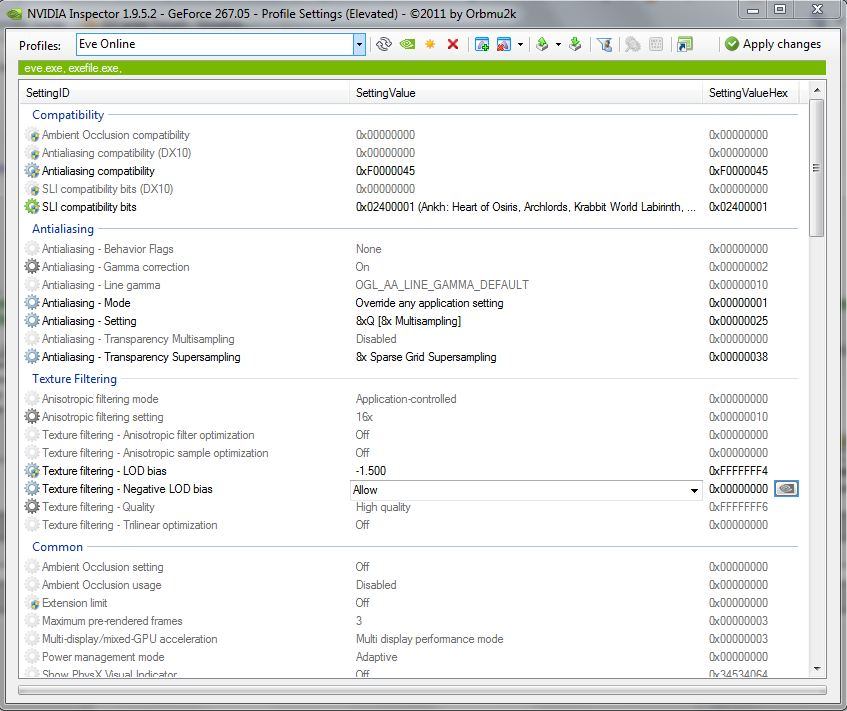Select the 'High quality' value
The image size is (847, 711).
tap(383, 507)
